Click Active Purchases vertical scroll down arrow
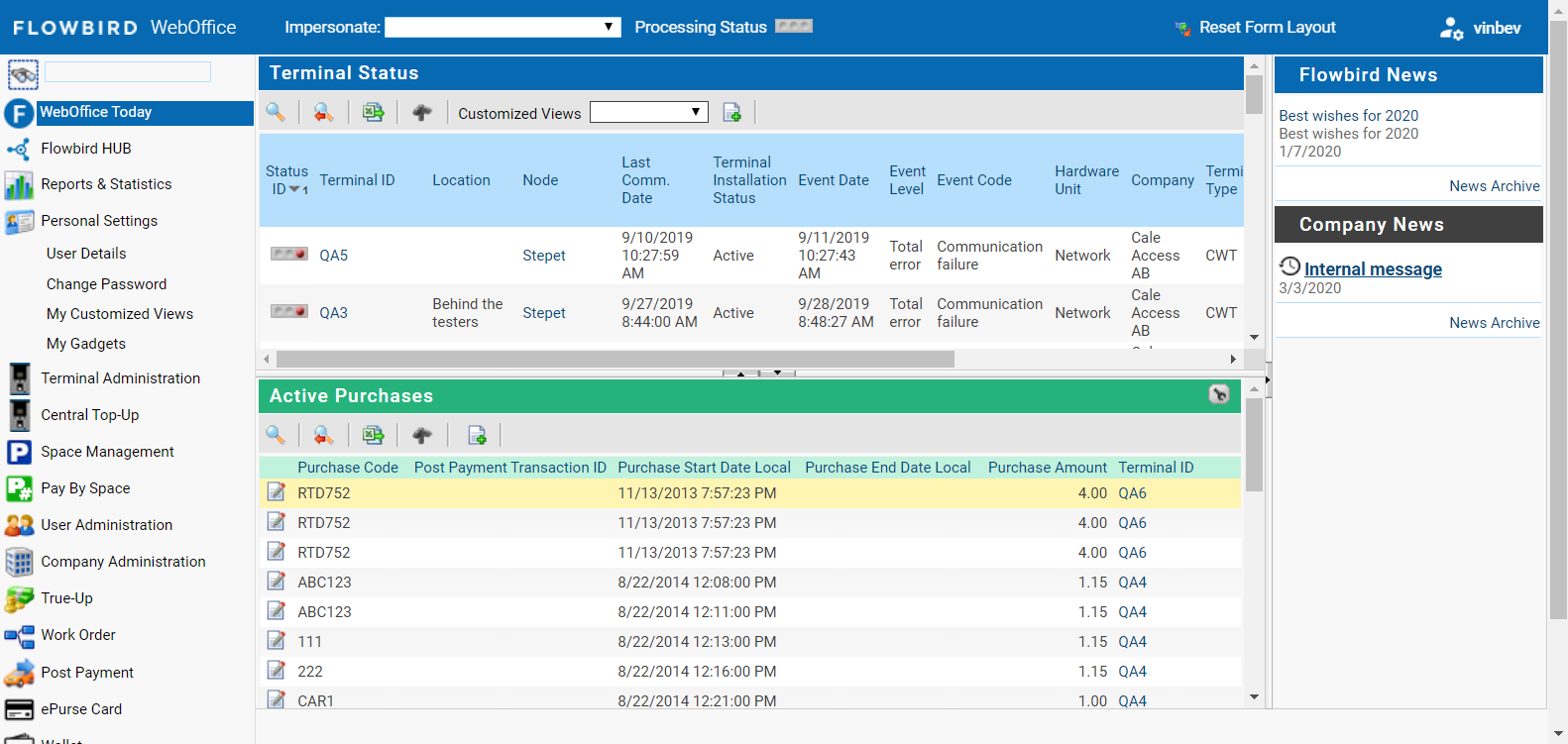Image resolution: width=1568 pixels, height=744 pixels. (x=1254, y=696)
